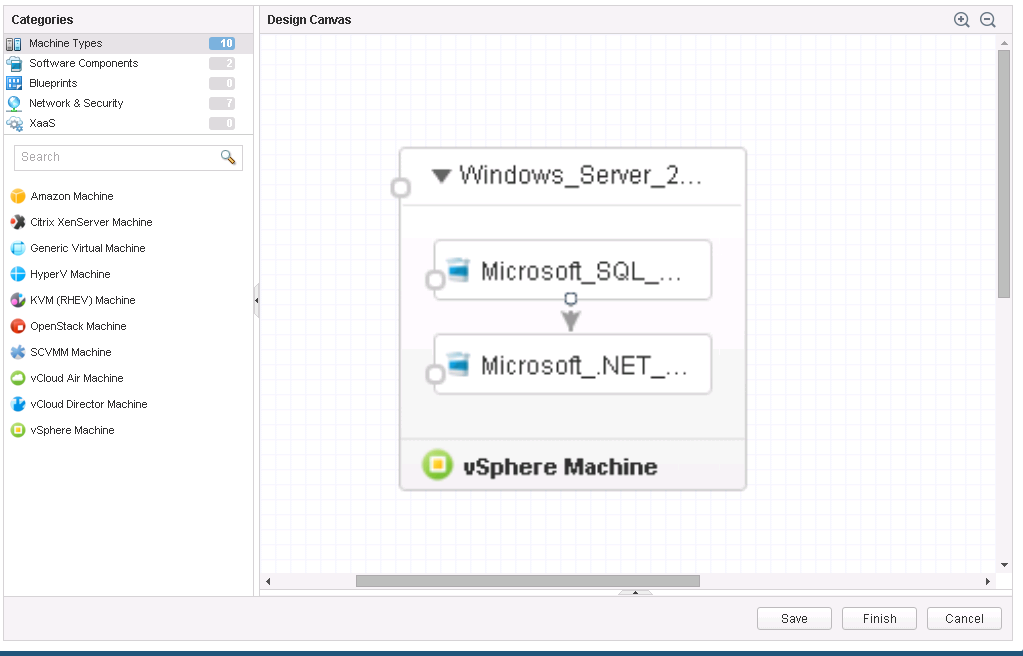Select the Microsoft_SQL_... component label

[581, 271]
